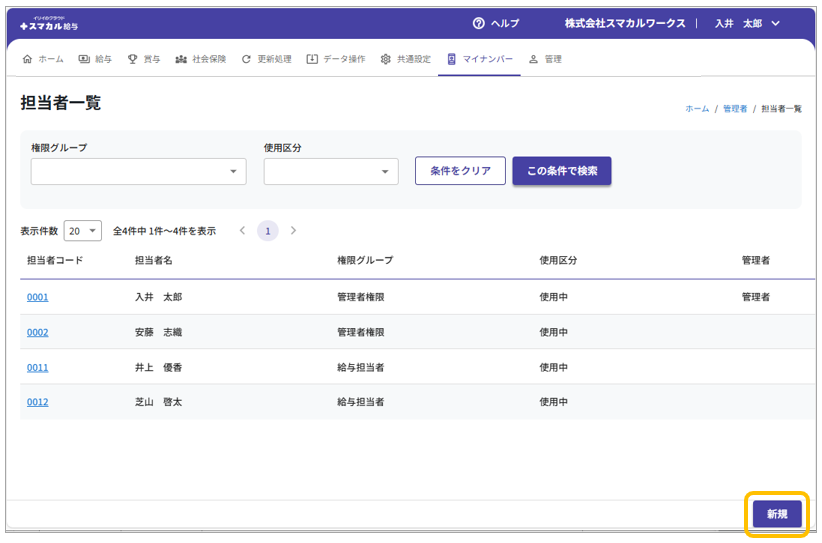
Task: Click the Help question mark icon
Action: (x=479, y=23)
